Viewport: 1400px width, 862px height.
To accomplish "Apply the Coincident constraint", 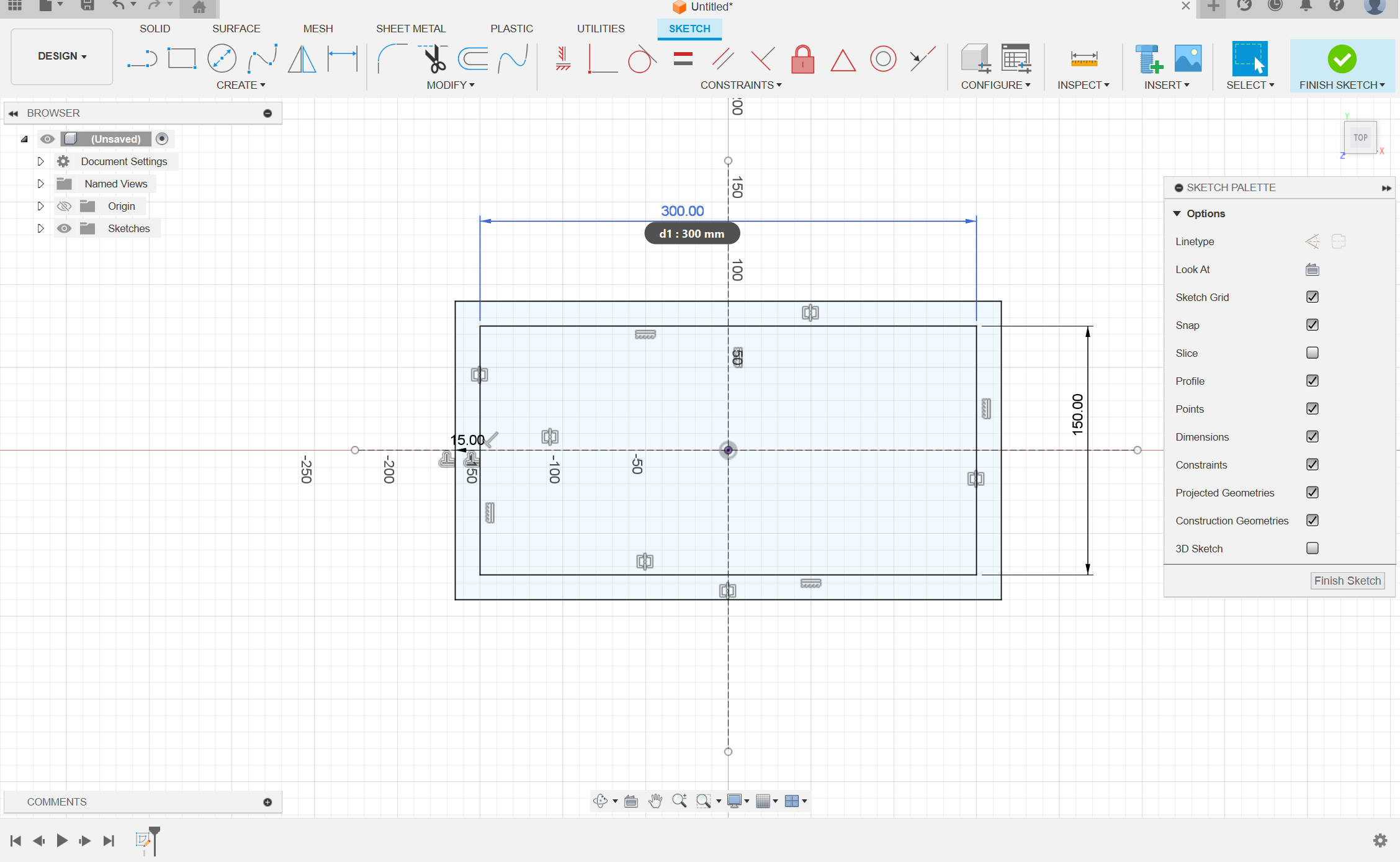I will point(601,59).
